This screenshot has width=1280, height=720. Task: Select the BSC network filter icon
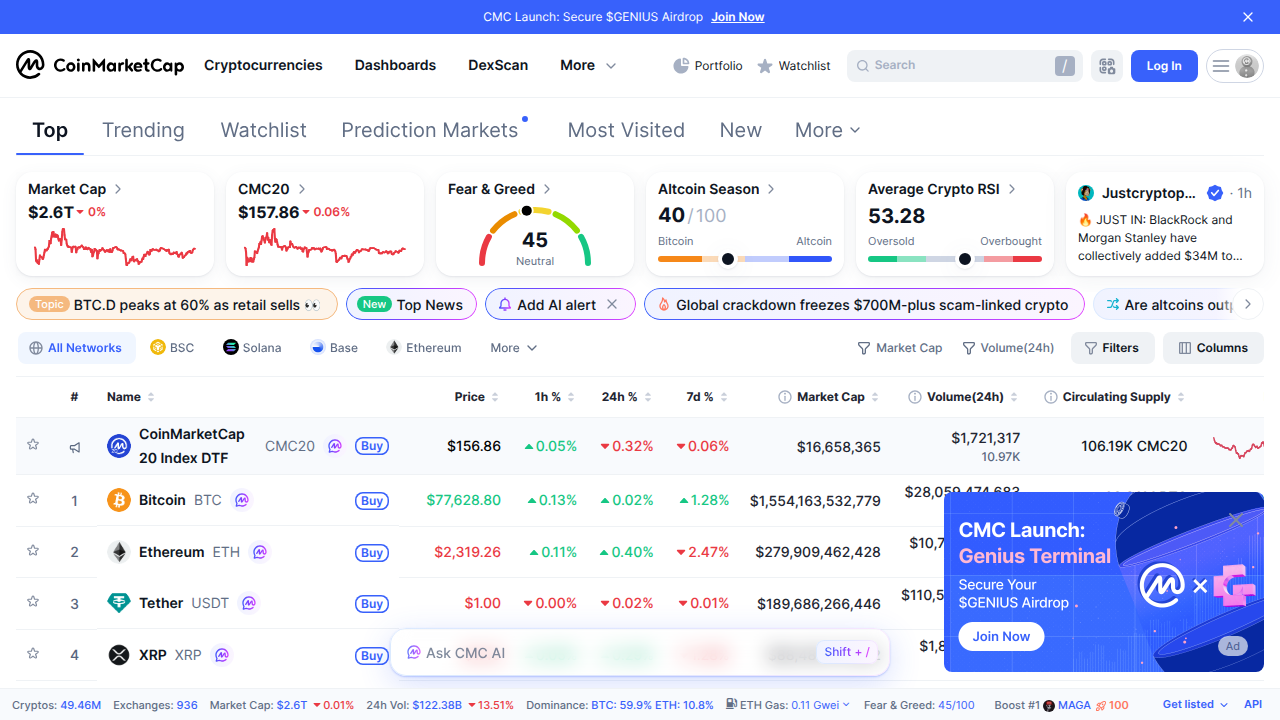[x=157, y=347]
